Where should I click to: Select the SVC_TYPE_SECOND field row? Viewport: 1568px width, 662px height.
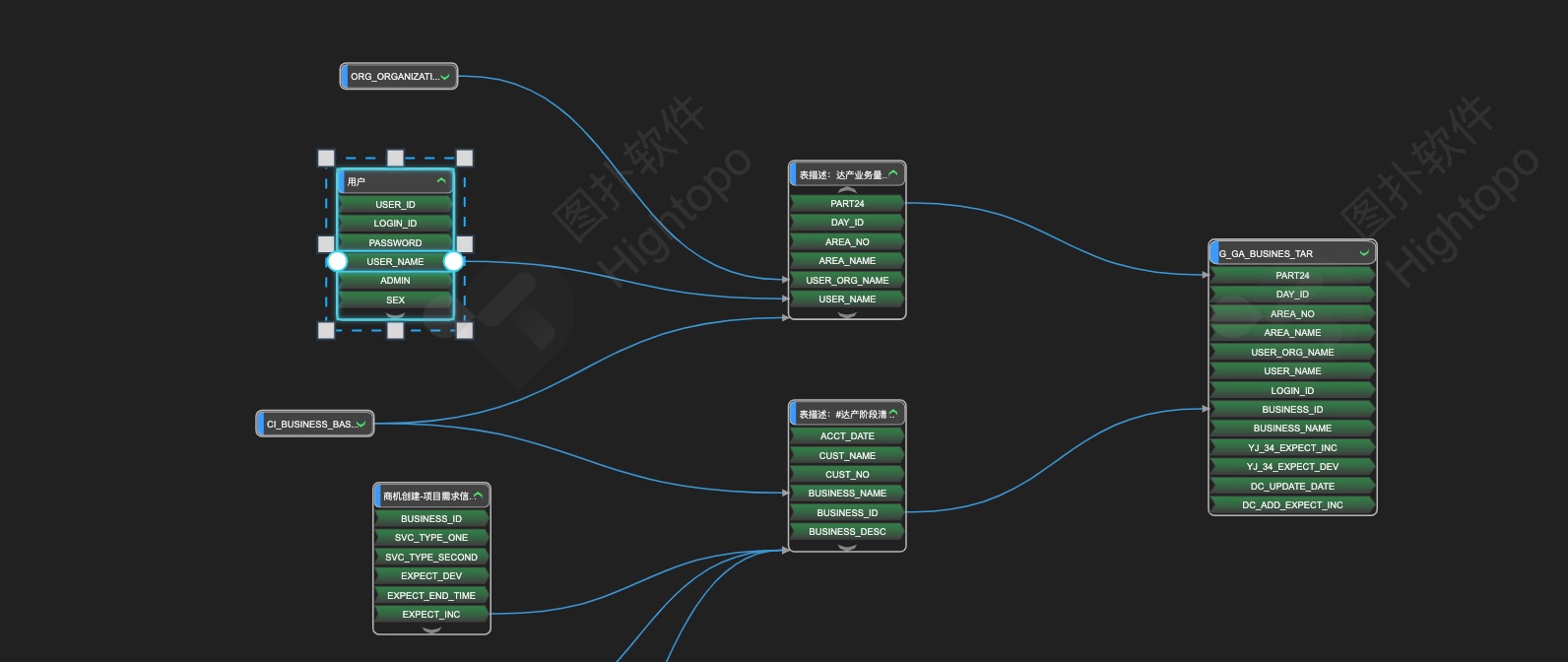431,557
